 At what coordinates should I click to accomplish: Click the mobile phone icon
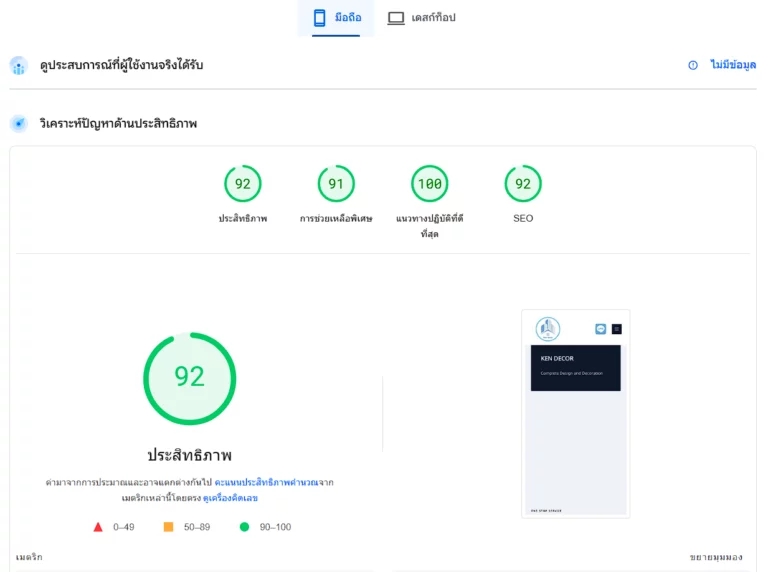tap(319, 18)
